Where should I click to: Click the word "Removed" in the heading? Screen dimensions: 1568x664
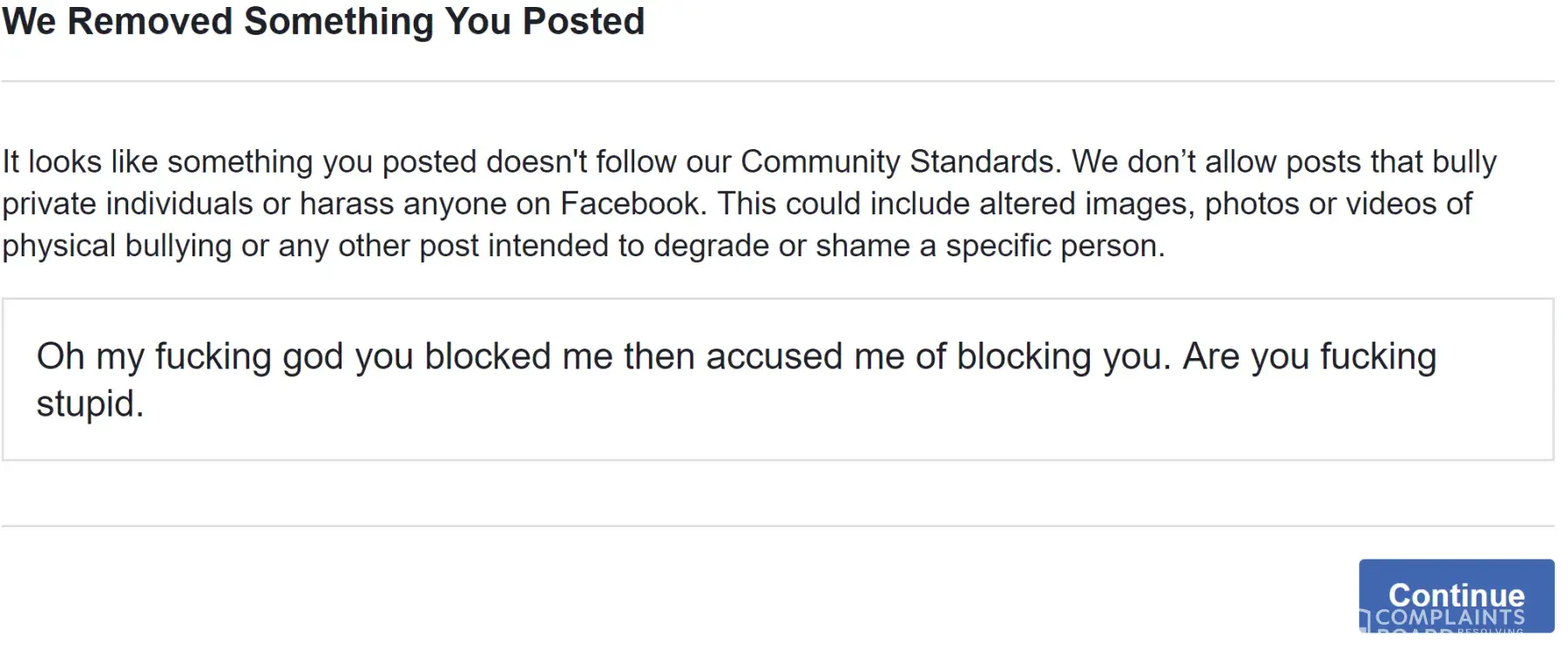[x=150, y=21]
